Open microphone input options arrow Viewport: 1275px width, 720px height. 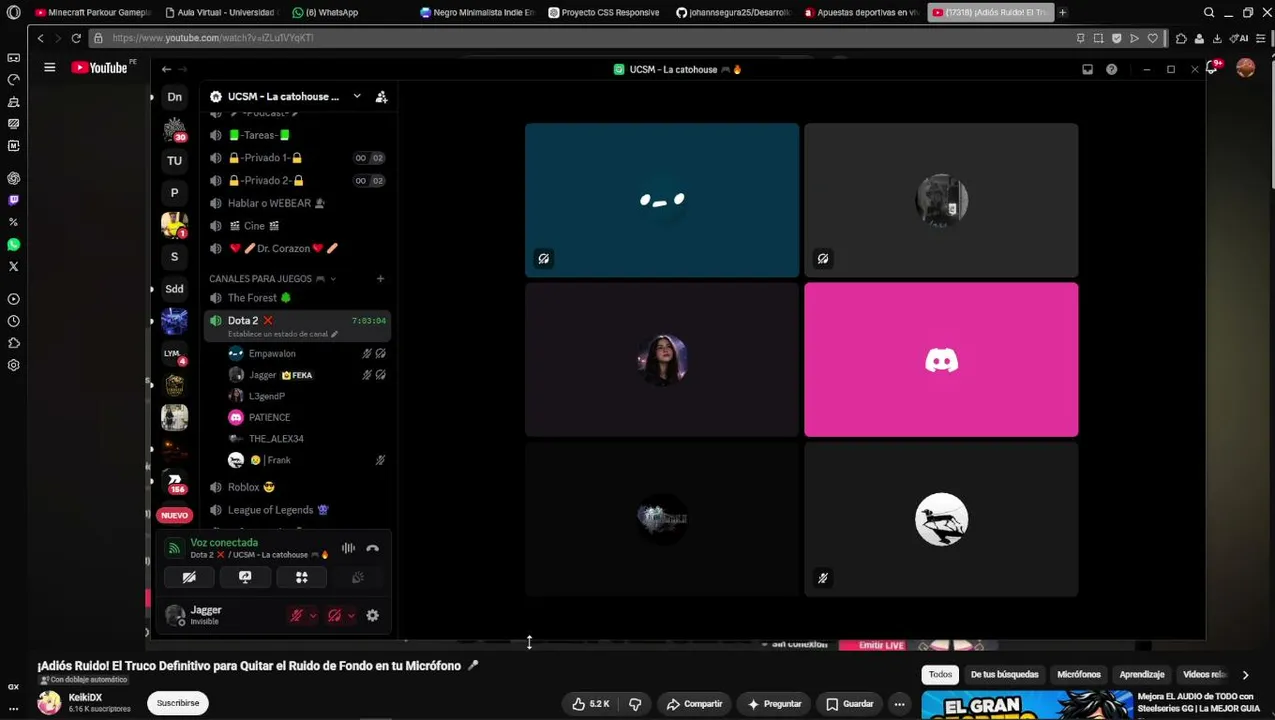point(313,616)
